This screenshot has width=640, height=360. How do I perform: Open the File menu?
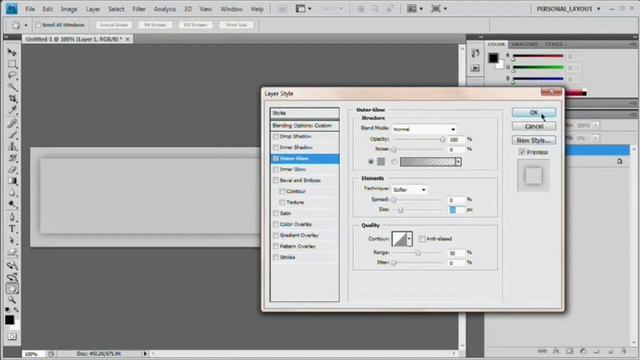(30, 9)
